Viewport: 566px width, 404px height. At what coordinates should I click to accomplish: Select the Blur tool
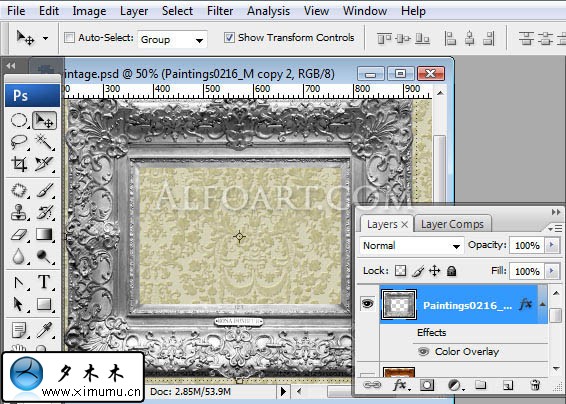point(19,256)
